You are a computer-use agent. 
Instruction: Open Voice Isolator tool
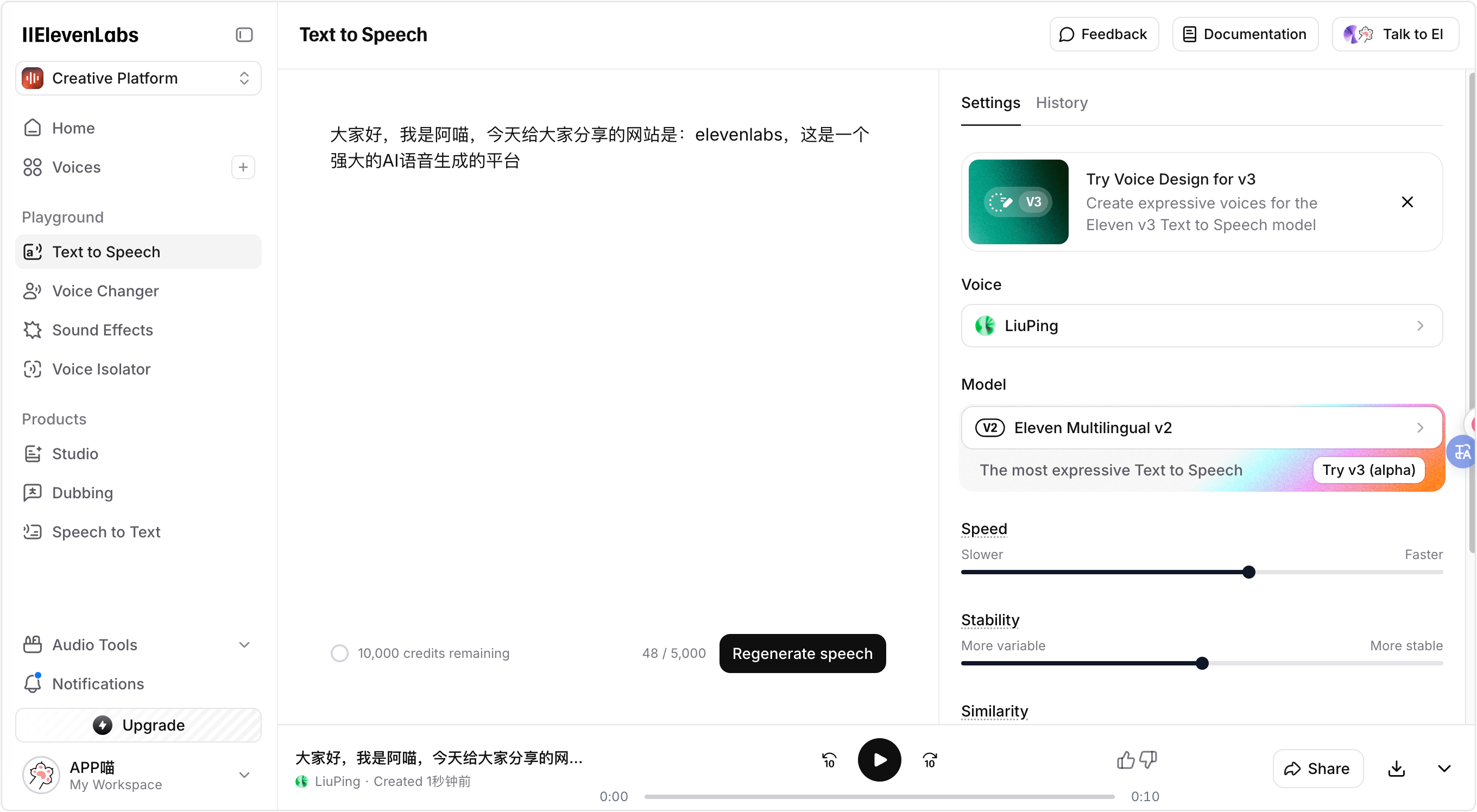click(138, 369)
